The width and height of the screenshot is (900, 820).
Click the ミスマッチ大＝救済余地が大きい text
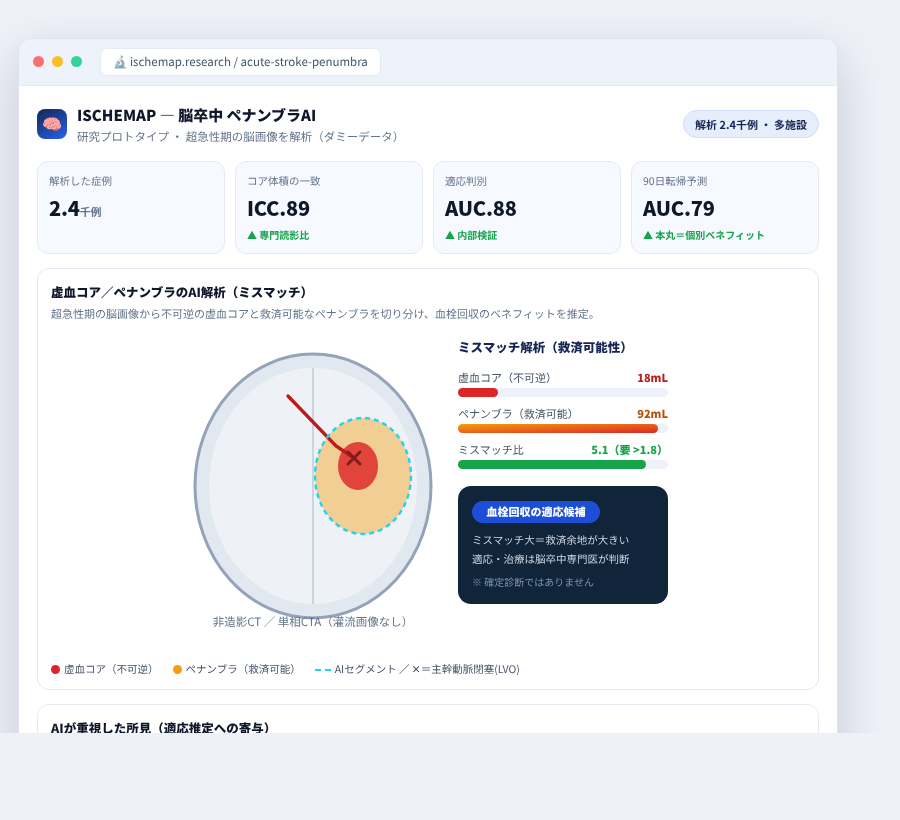pyautogui.click(x=550, y=540)
